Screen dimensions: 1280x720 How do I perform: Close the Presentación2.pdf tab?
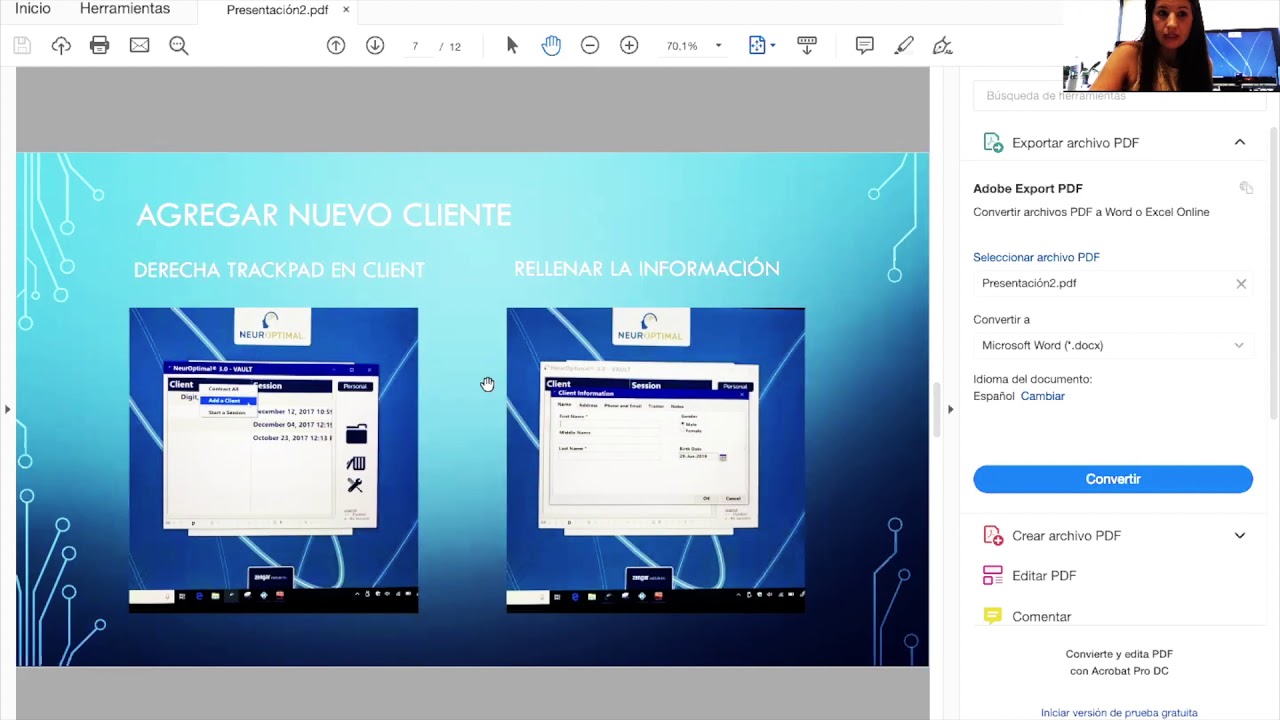[346, 10]
